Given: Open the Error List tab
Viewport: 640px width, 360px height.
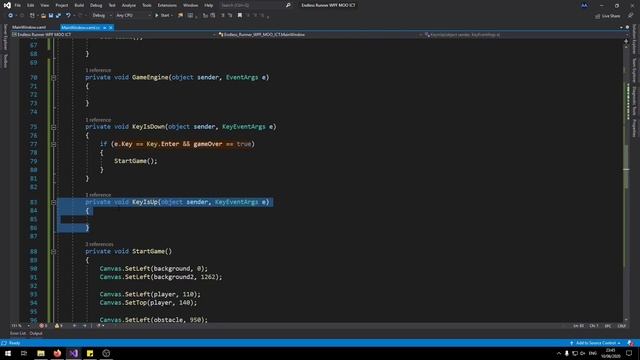Looking at the screenshot, I should click(18, 333).
